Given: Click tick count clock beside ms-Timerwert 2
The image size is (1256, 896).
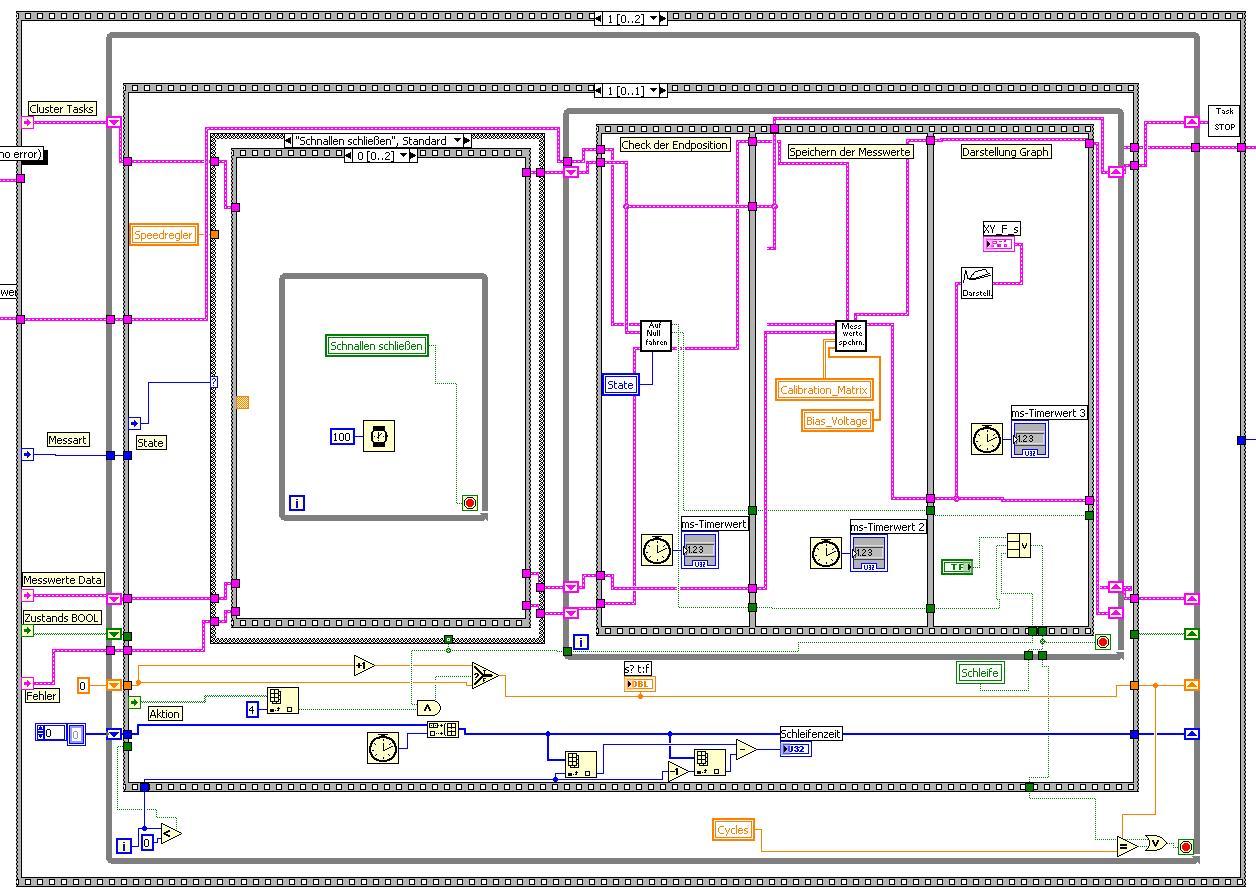Looking at the screenshot, I should [826, 553].
